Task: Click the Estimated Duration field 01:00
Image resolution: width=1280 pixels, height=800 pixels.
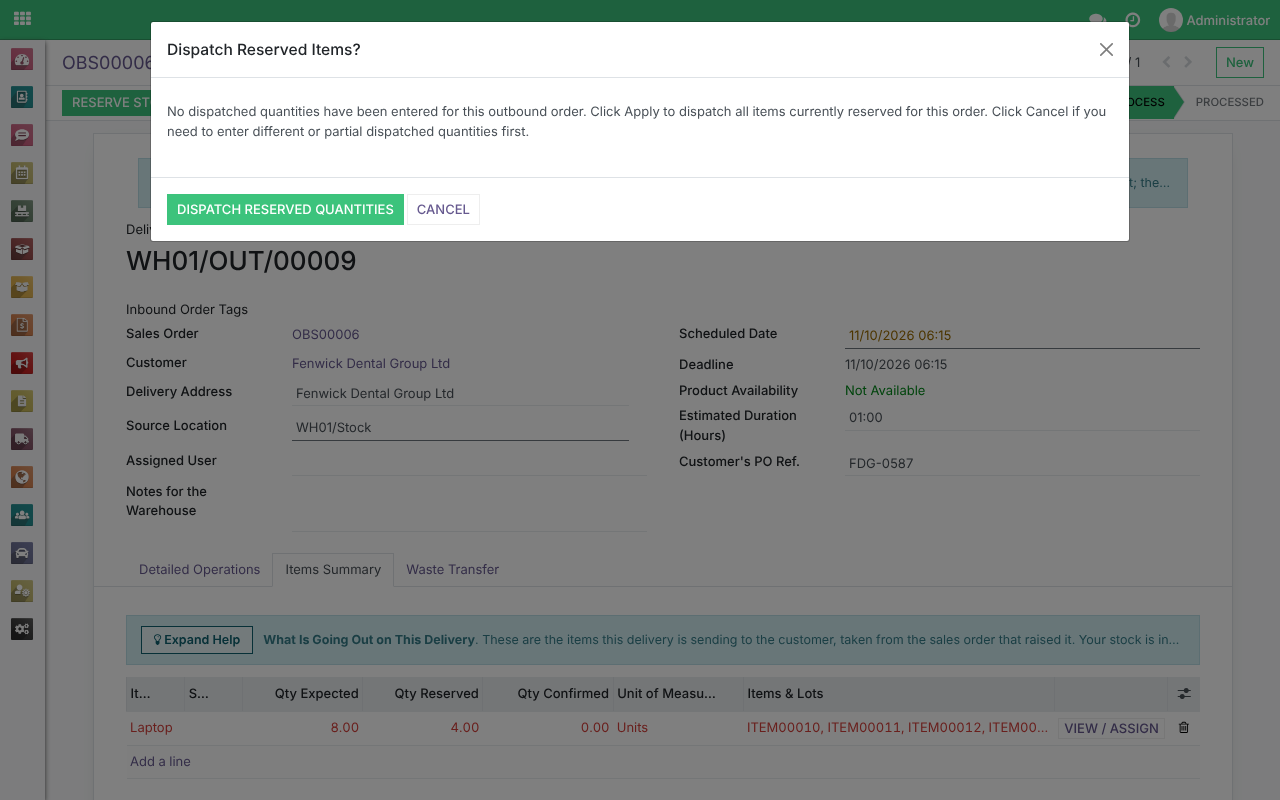Action: pos(1022,417)
